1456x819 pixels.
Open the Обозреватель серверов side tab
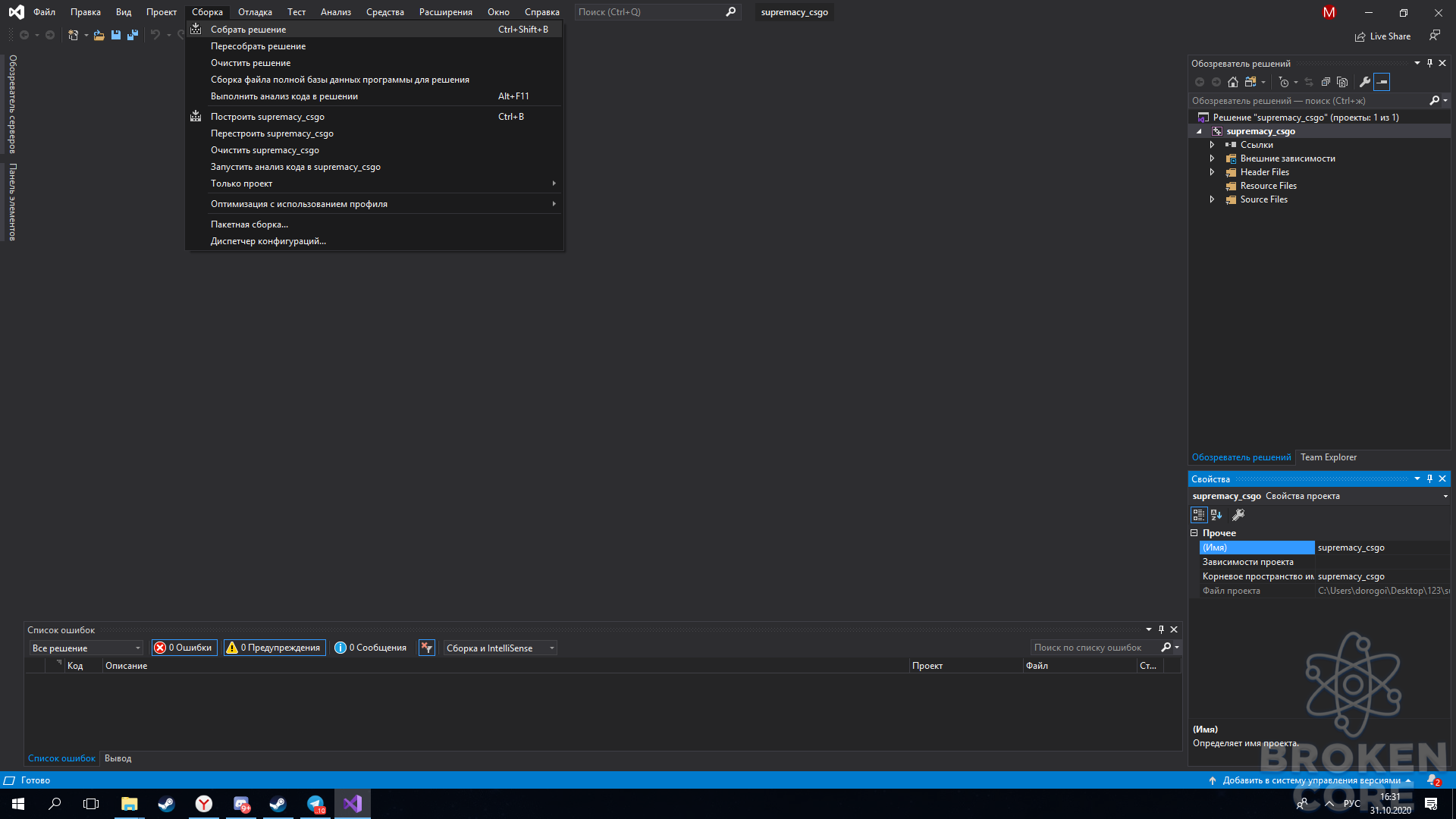tap(12, 104)
